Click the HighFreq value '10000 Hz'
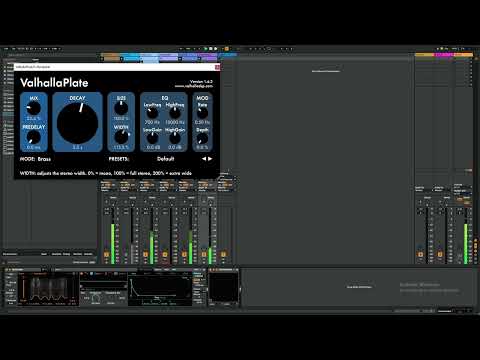 (x=175, y=122)
